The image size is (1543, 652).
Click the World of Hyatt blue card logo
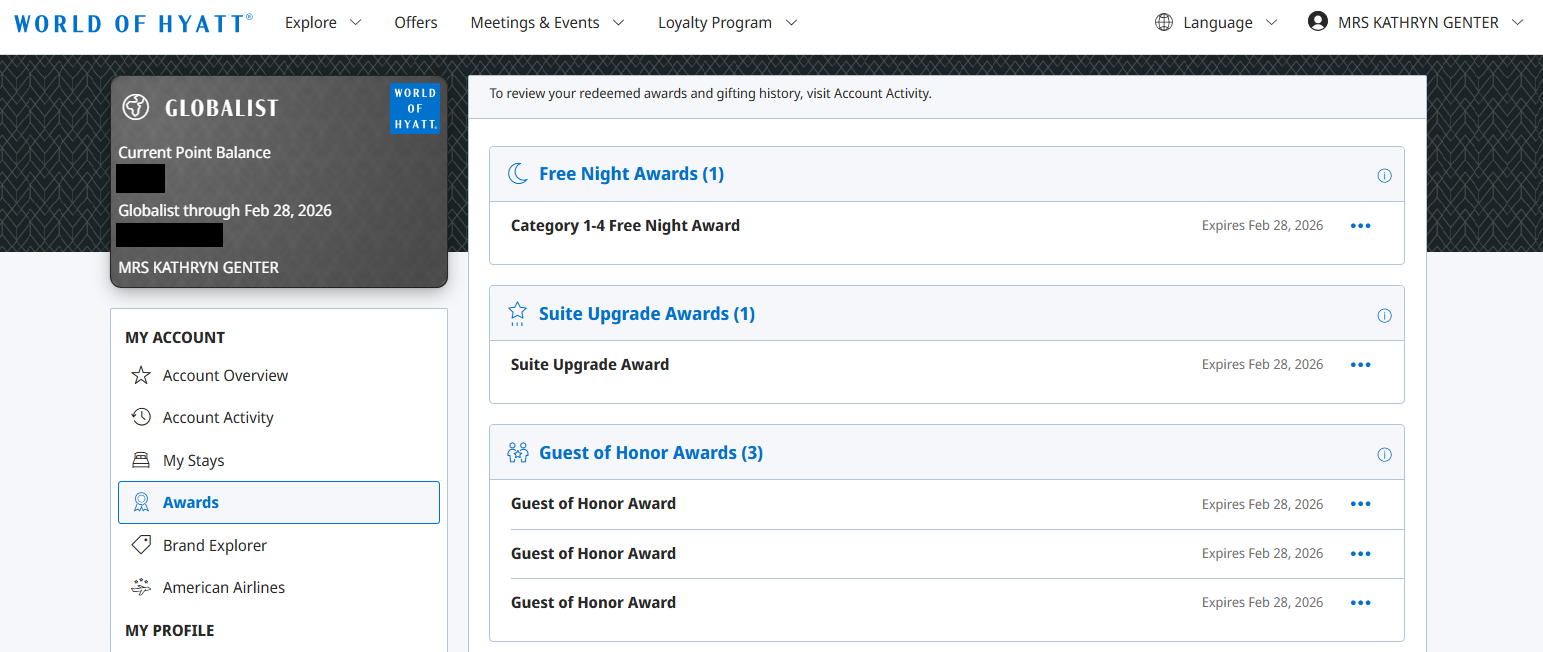click(414, 108)
